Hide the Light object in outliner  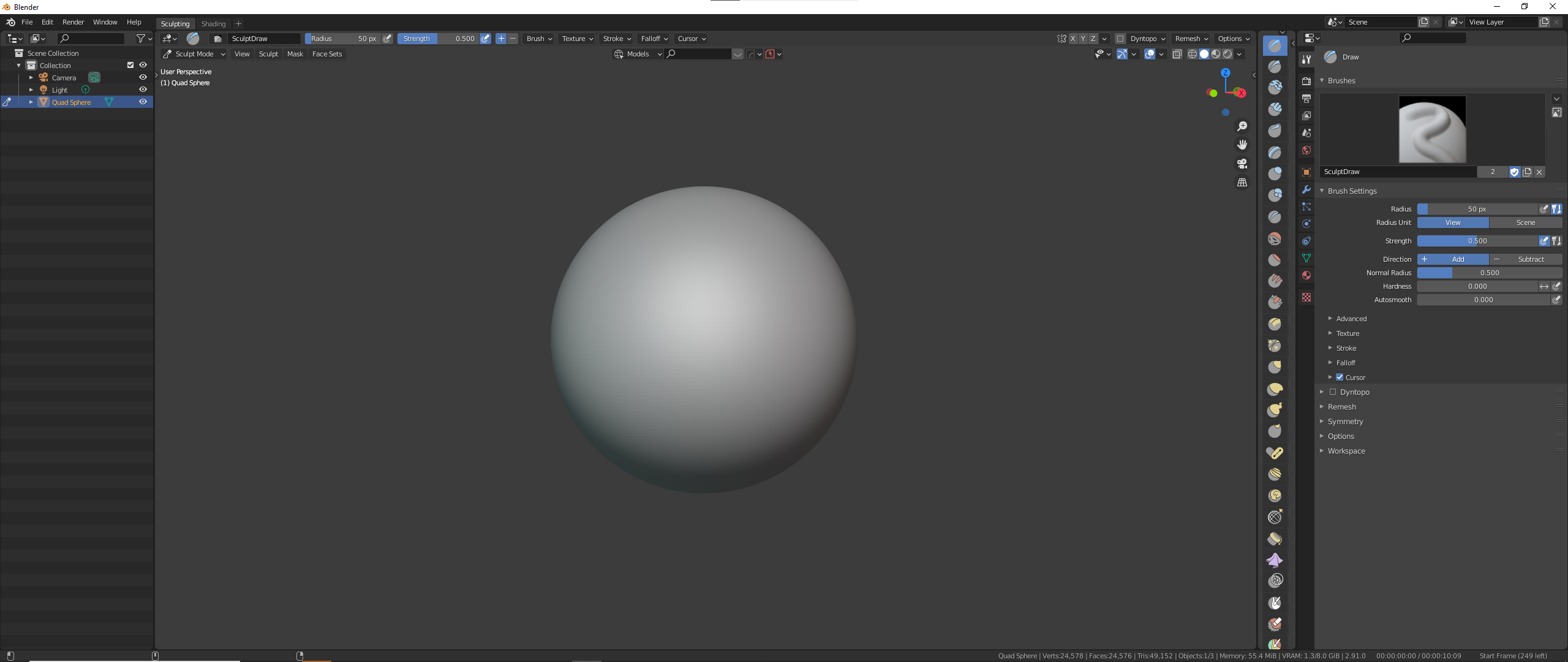coord(143,89)
